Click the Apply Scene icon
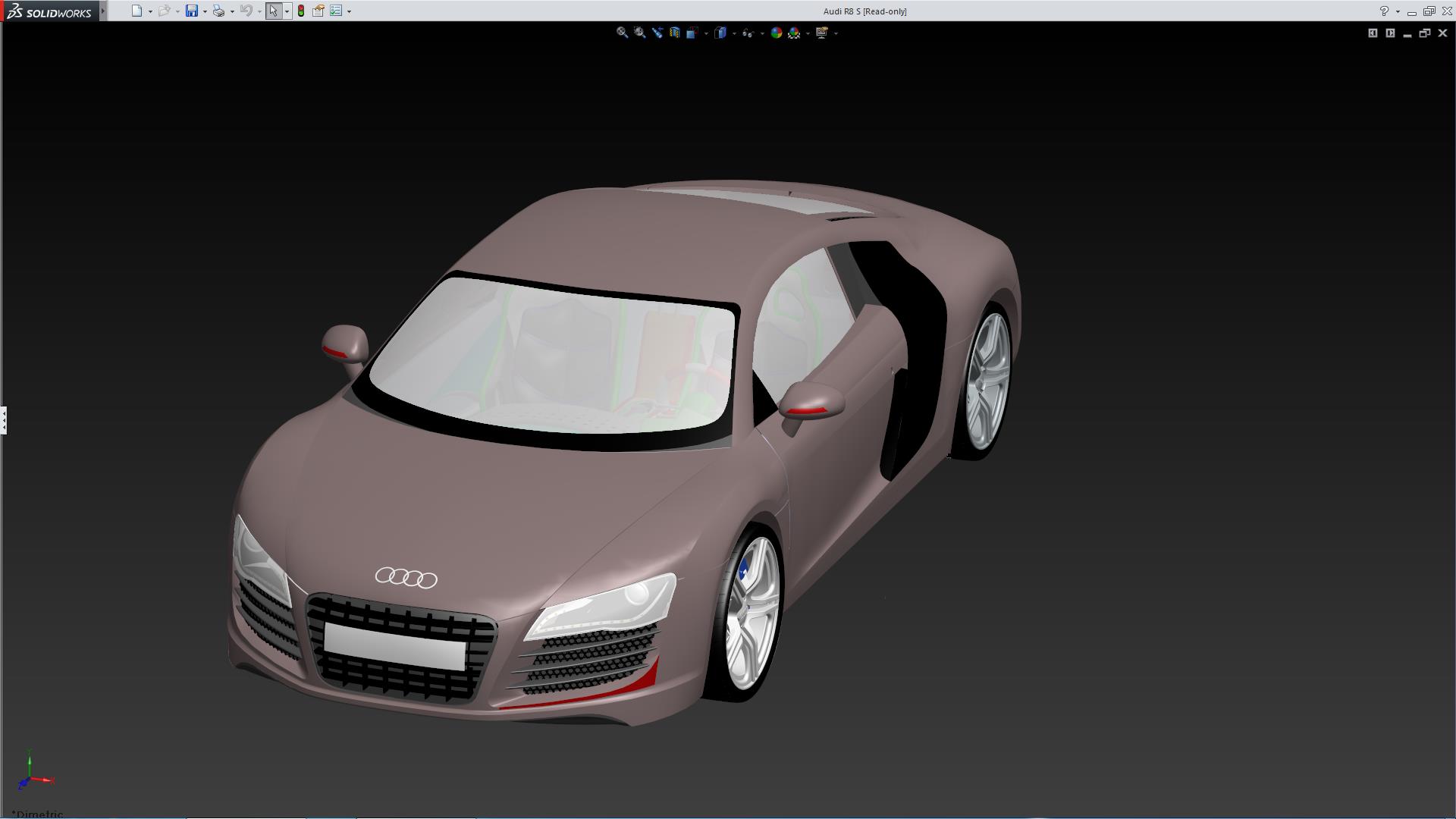The height and width of the screenshot is (819, 1456). (794, 33)
